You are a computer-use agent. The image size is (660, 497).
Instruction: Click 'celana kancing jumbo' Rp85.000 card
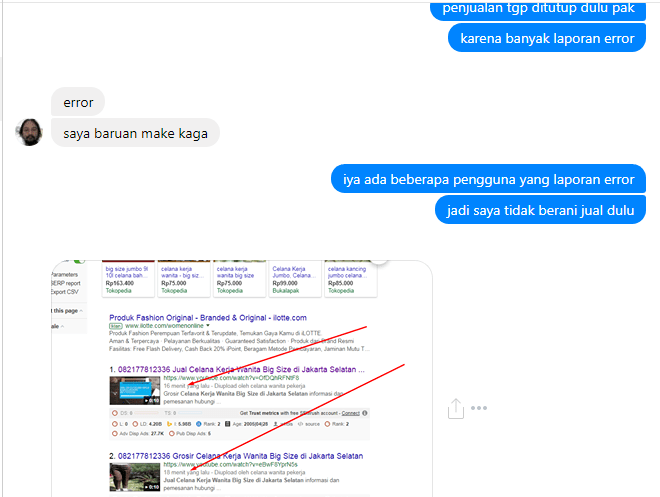[351, 279]
